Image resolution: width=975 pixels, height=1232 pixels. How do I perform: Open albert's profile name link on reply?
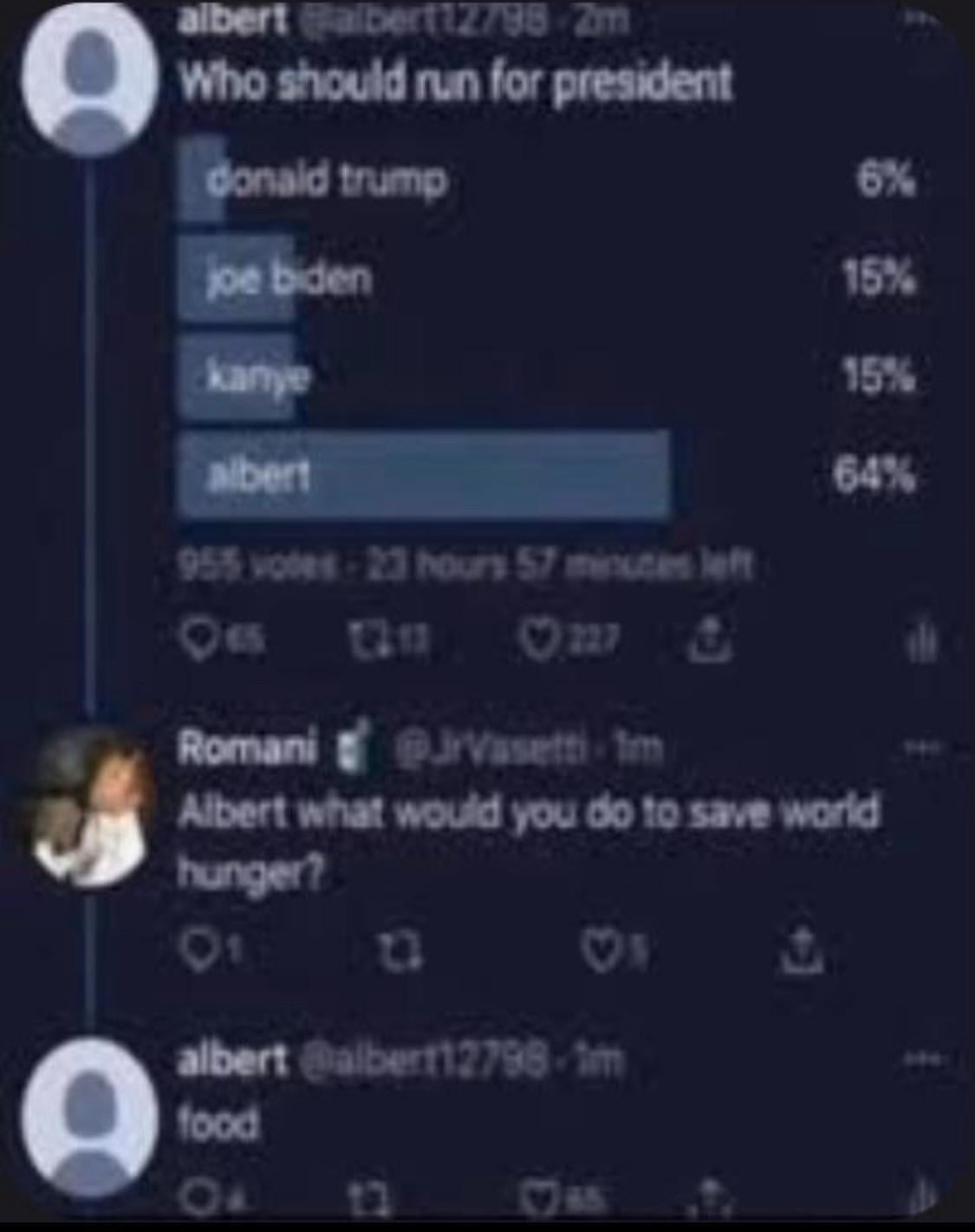[x=231, y=1059]
